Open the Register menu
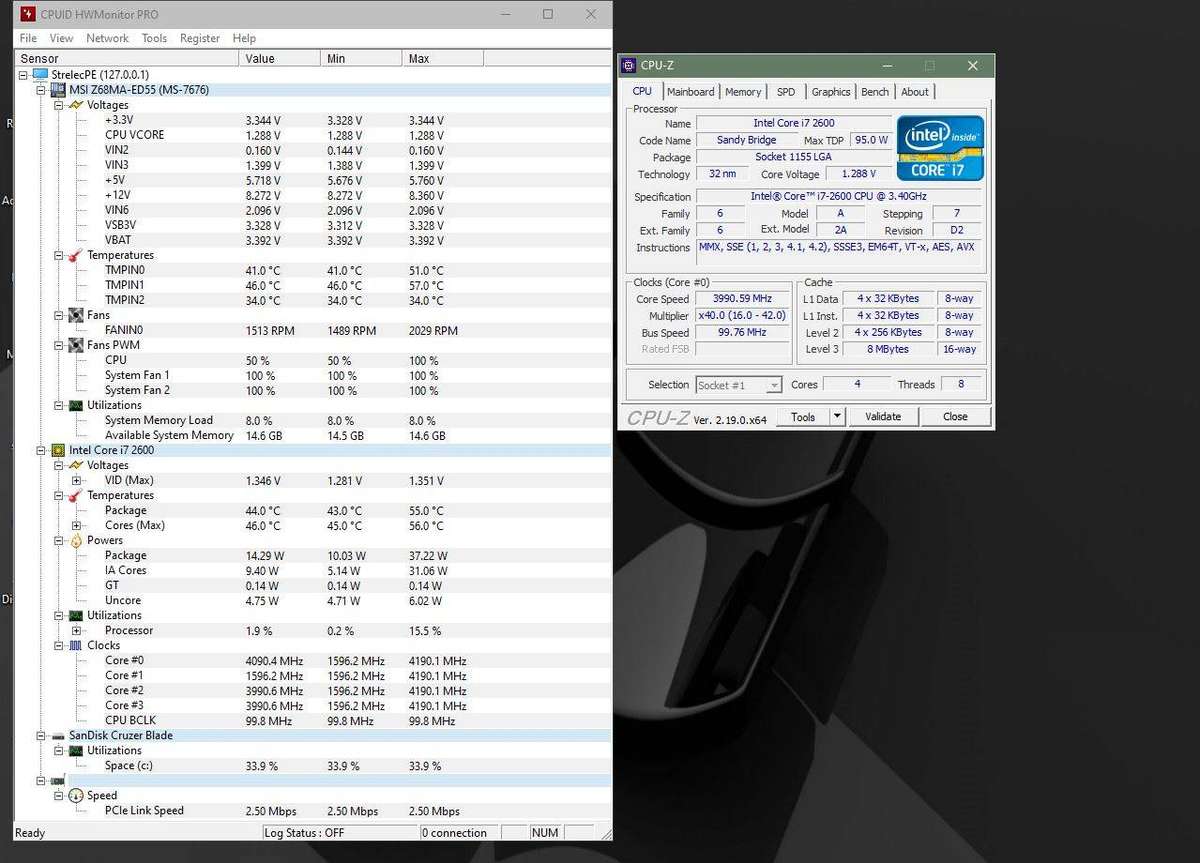 [200, 38]
